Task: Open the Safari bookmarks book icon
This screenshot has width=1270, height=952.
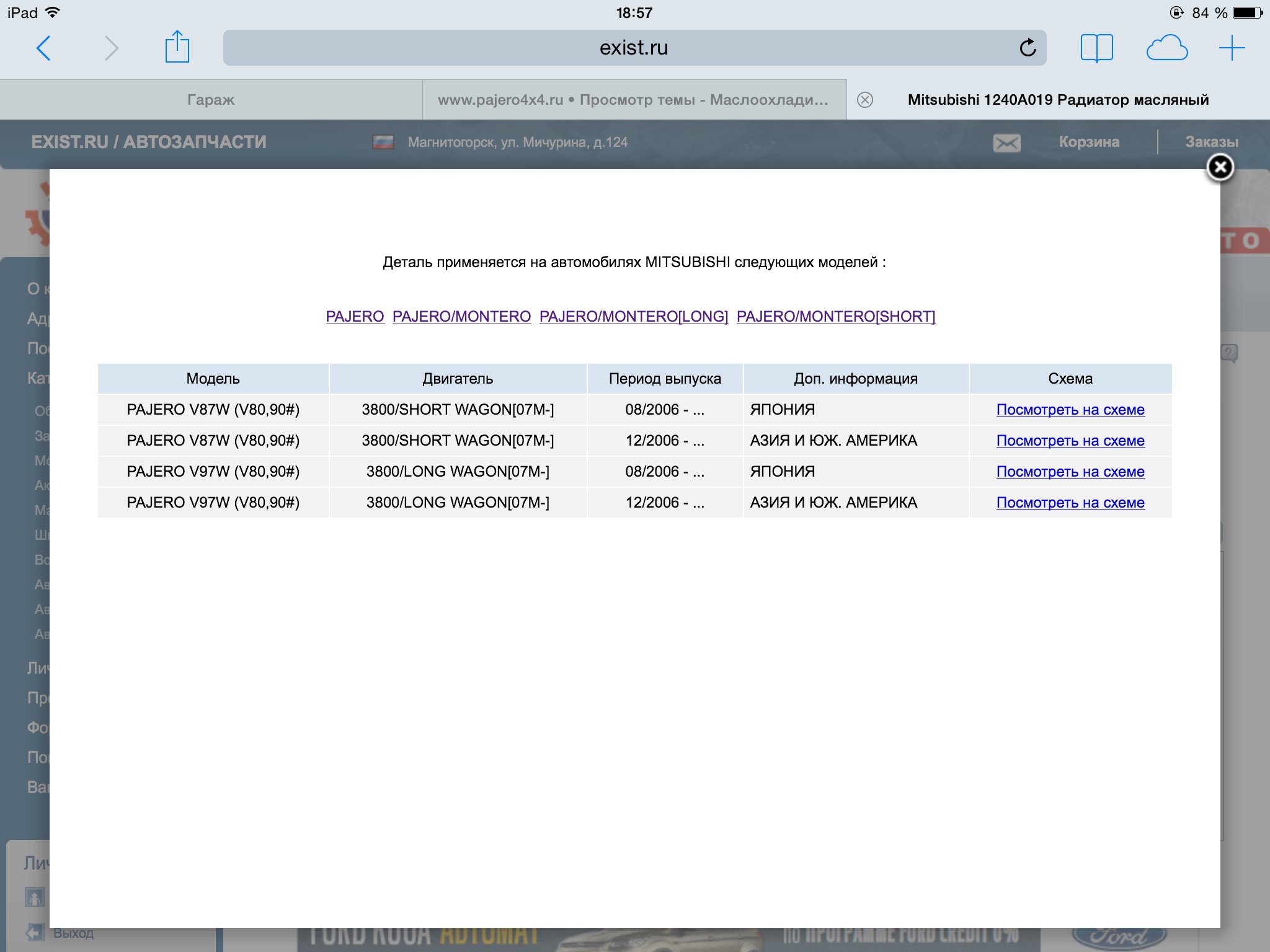Action: tap(1096, 48)
